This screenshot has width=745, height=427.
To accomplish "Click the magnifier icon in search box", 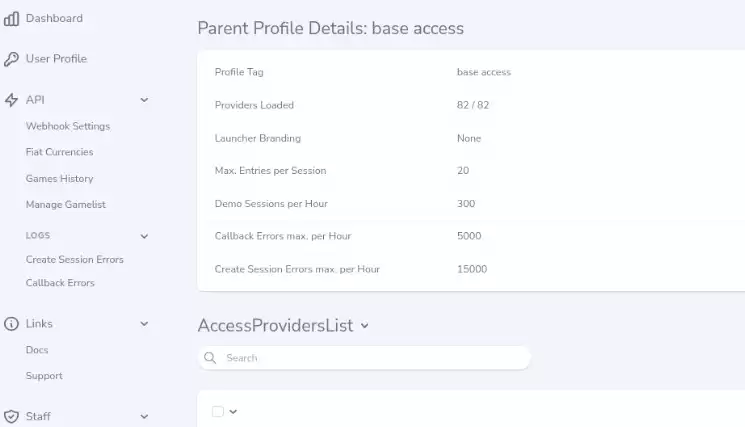I will pos(210,358).
